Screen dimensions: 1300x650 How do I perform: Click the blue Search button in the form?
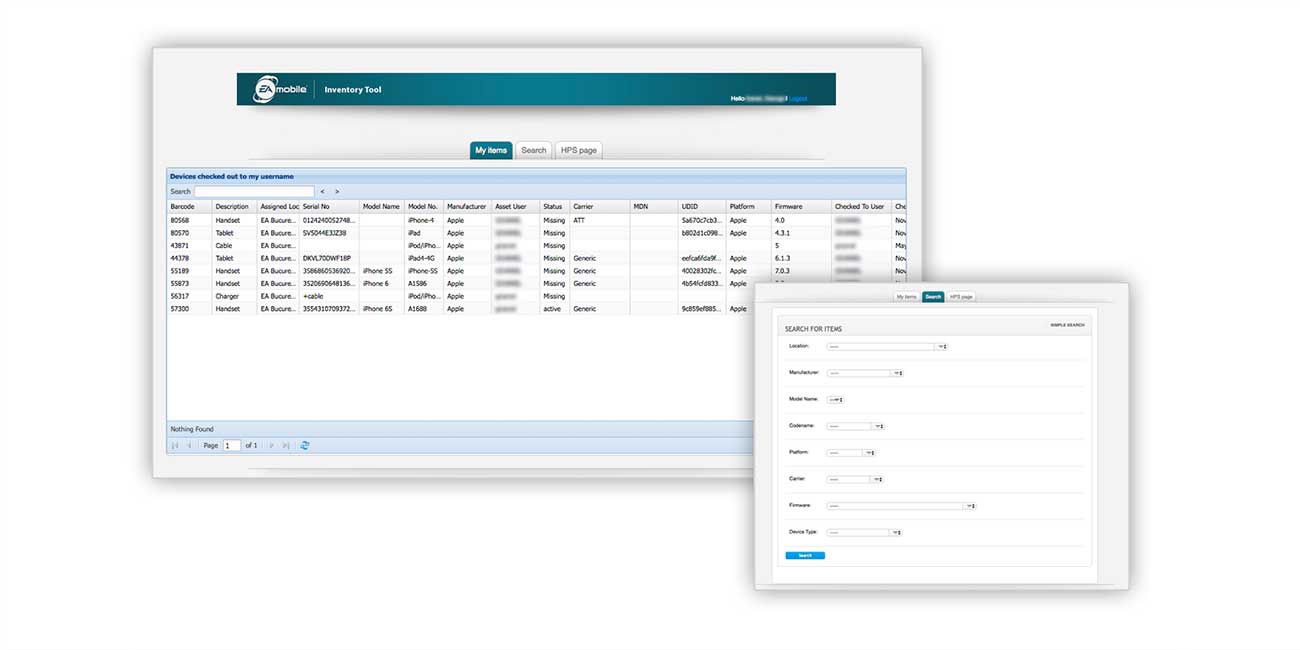(x=805, y=555)
